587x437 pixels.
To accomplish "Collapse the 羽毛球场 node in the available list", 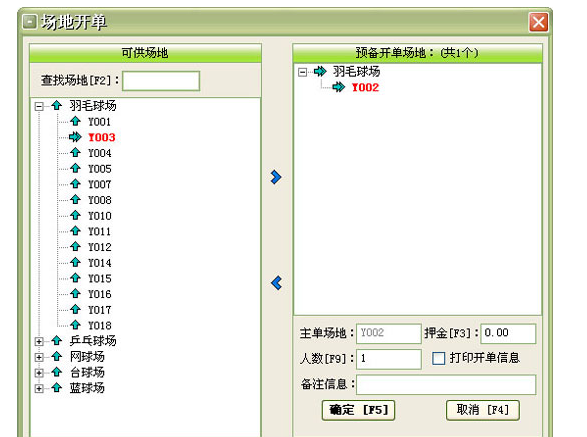I will coord(39,106).
